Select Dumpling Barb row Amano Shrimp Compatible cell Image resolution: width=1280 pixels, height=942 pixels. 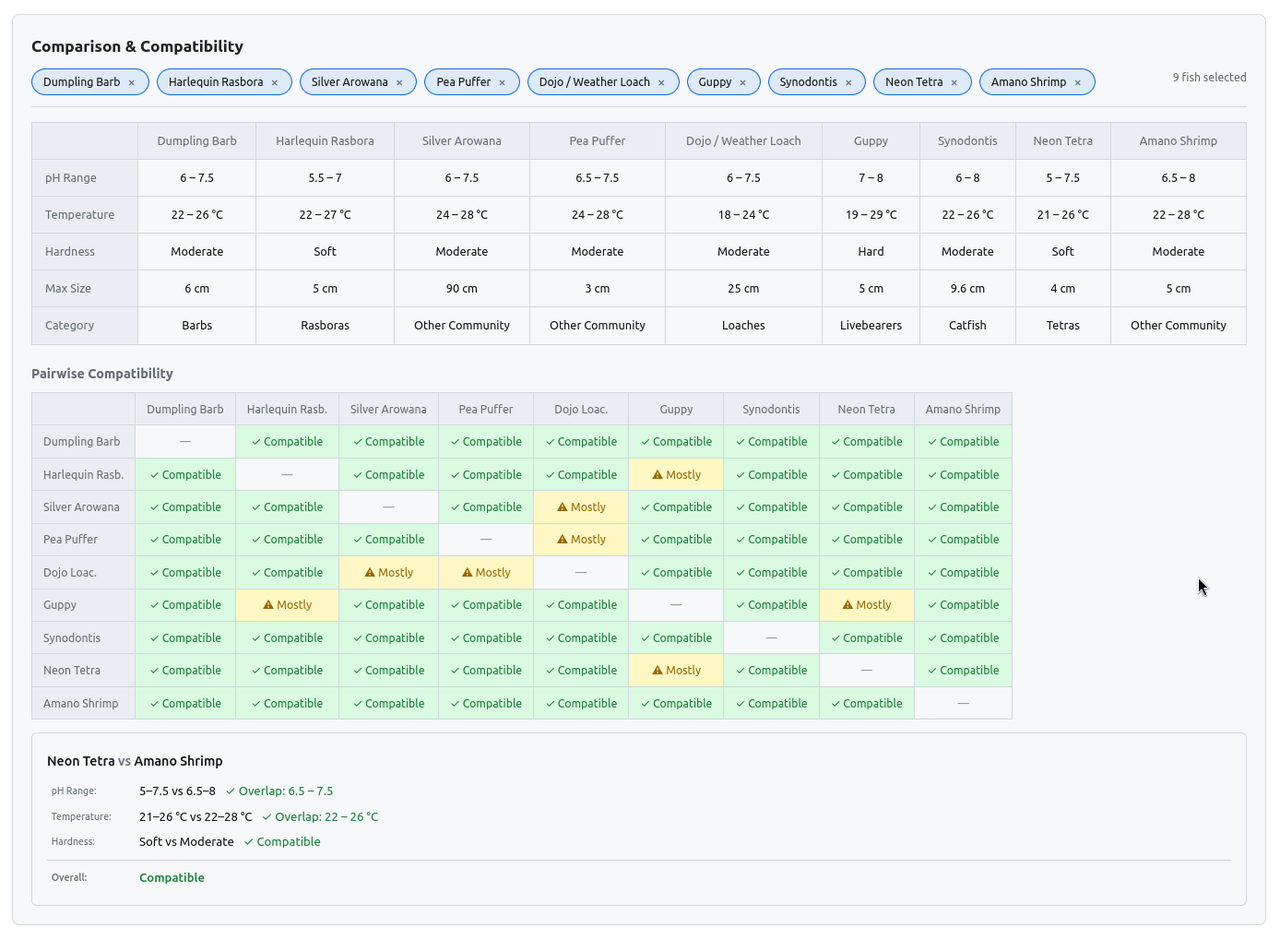click(963, 442)
